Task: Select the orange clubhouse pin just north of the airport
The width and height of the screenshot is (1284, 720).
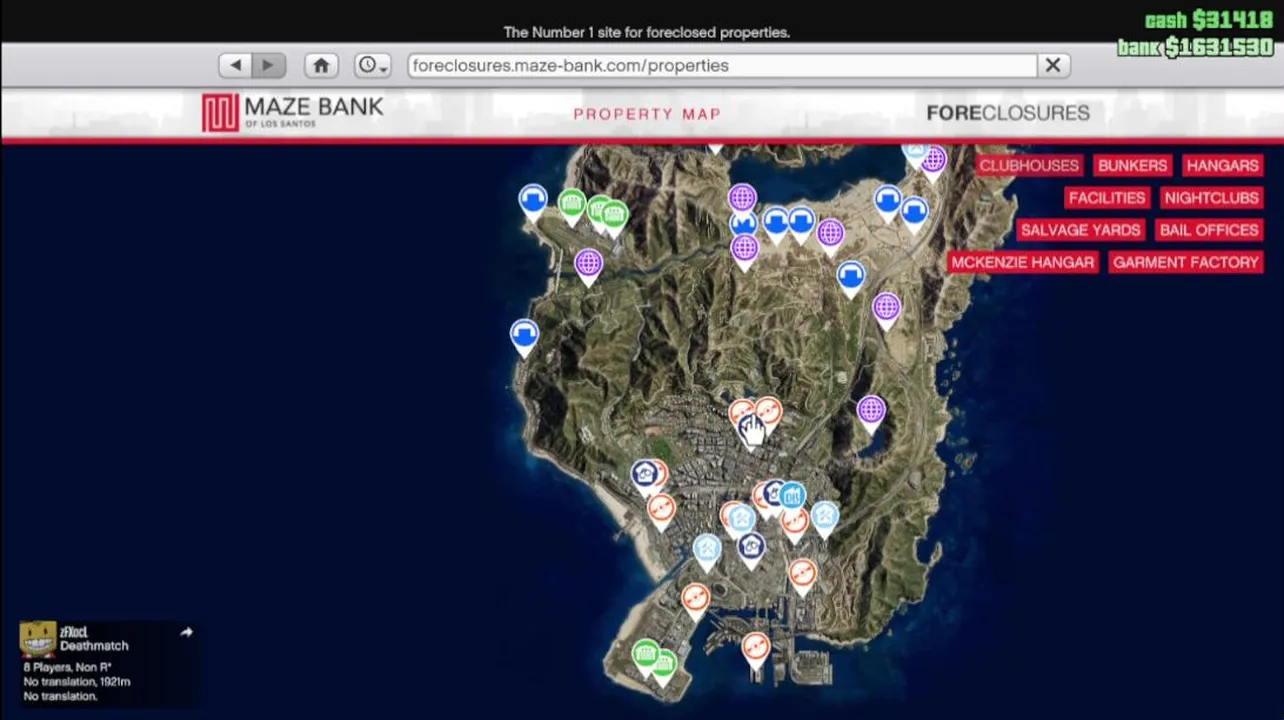Action: coord(695,599)
